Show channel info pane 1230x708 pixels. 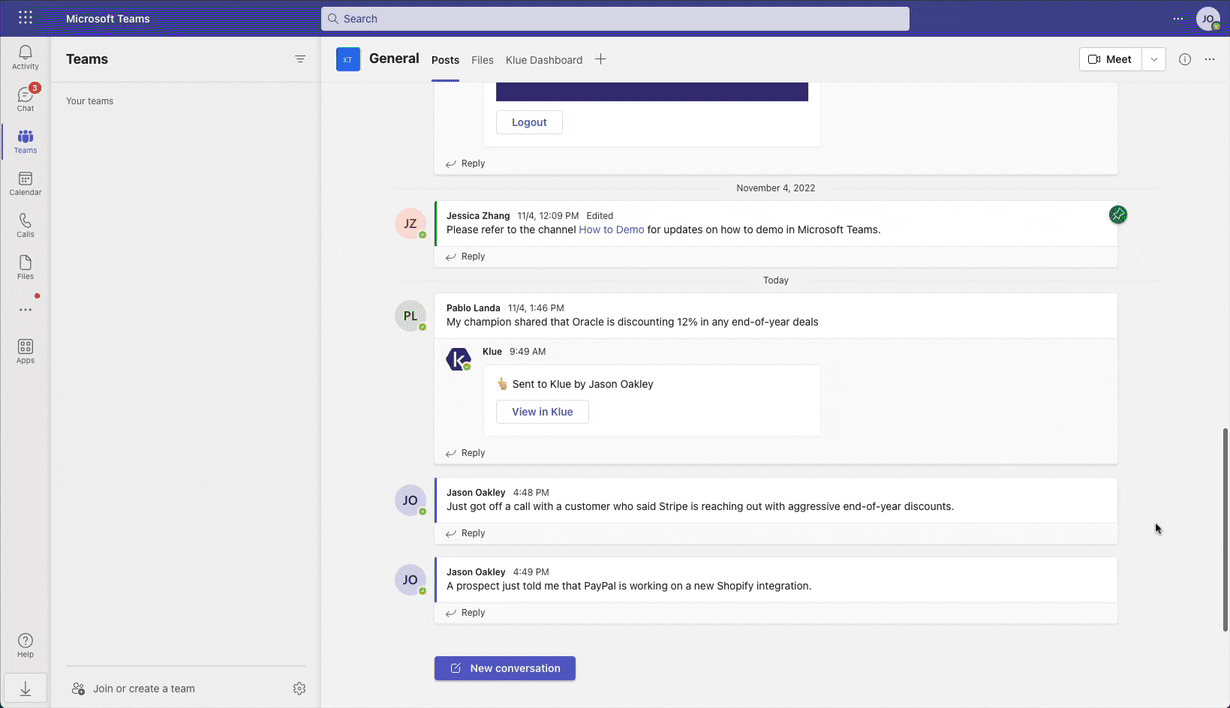click(1185, 59)
